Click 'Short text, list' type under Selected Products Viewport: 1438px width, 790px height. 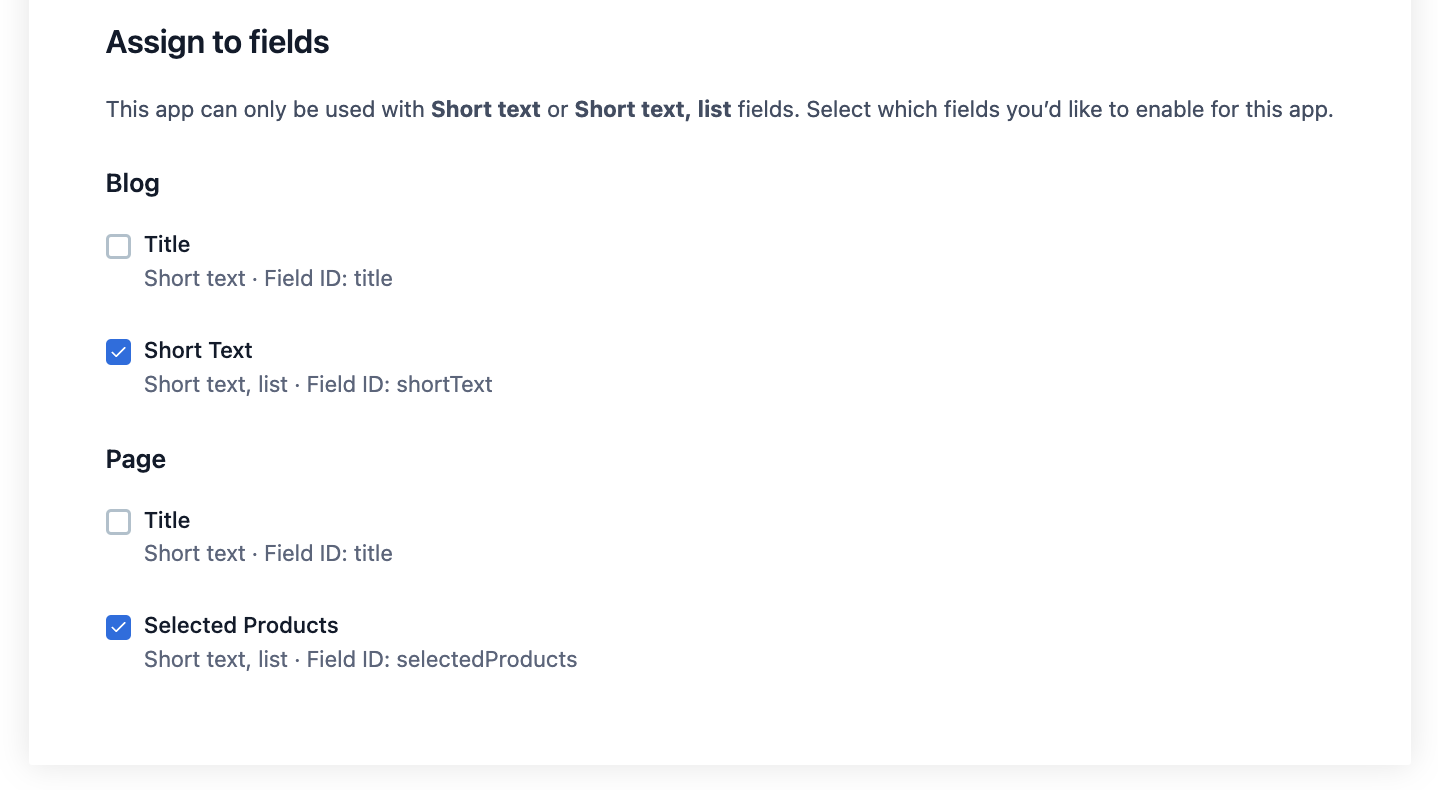[x=216, y=659]
